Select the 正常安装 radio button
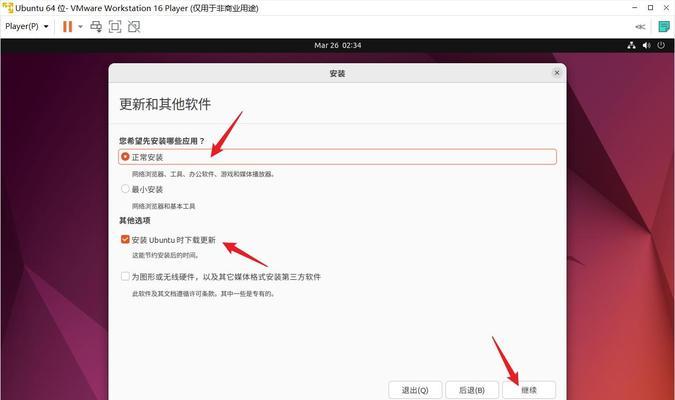This screenshot has width=675, height=400. click(125, 157)
